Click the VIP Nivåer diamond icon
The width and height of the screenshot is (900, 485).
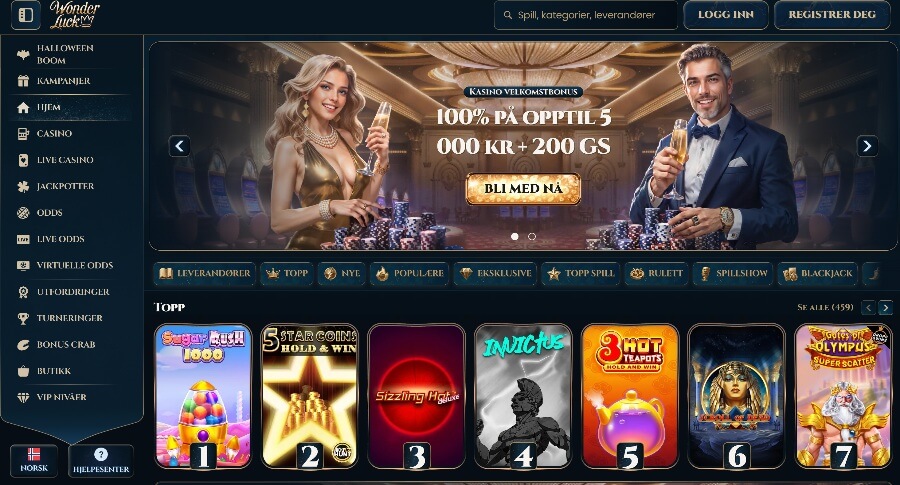(x=23, y=397)
